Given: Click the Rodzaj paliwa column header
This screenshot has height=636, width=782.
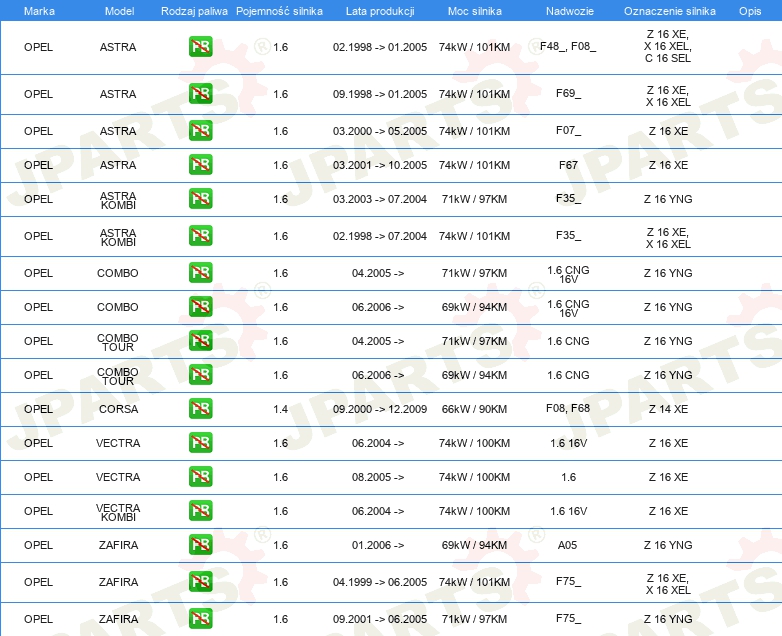Looking at the screenshot, I should click(194, 11).
